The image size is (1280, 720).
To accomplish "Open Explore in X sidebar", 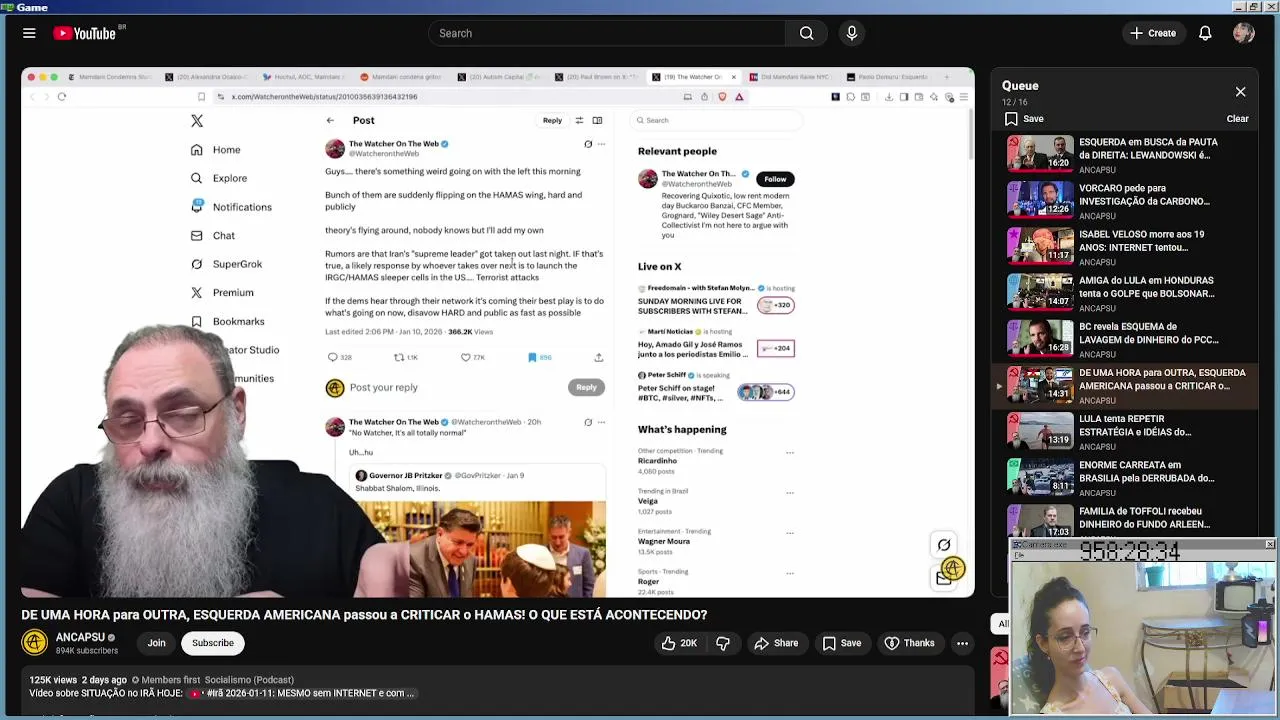I will [219, 178].
